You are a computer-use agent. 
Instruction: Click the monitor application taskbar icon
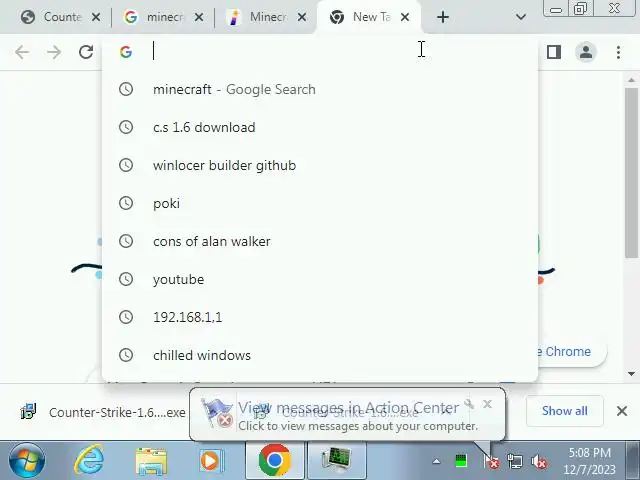point(336,460)
